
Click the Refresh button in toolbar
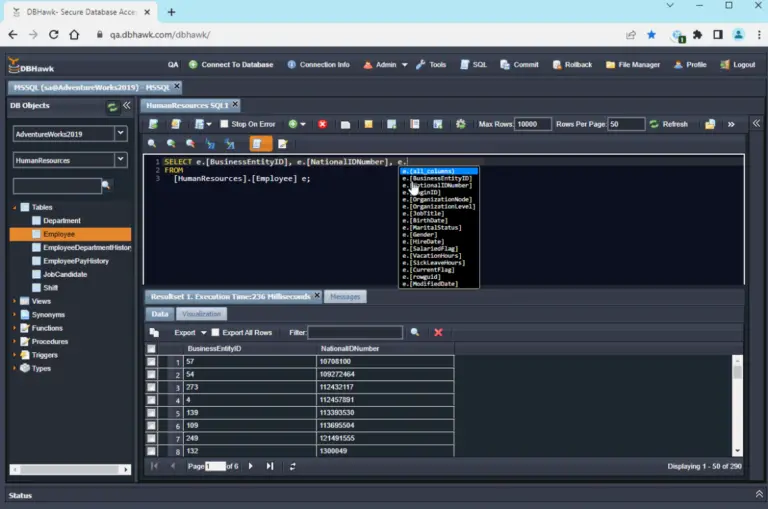[669, 124]
